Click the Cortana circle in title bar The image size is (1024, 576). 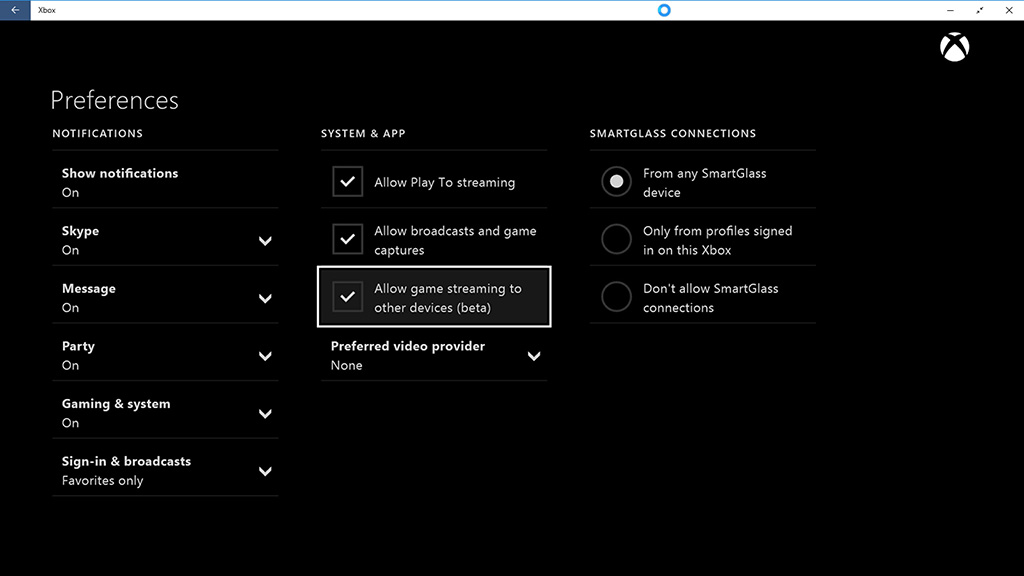[664, 10]
